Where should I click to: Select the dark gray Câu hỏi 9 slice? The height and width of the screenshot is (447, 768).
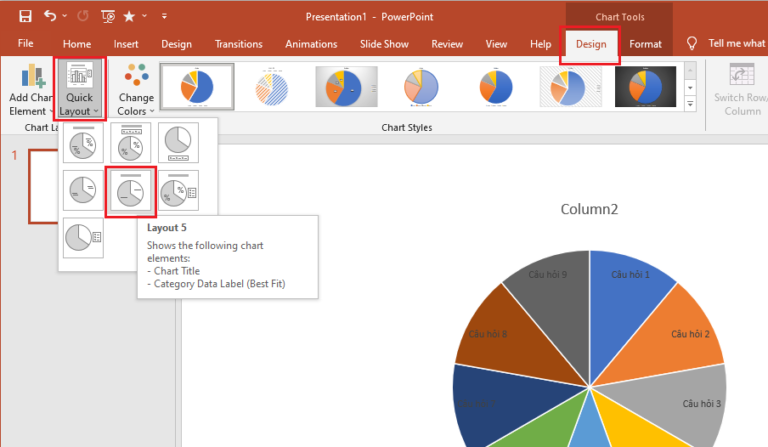tap(556, 308)
